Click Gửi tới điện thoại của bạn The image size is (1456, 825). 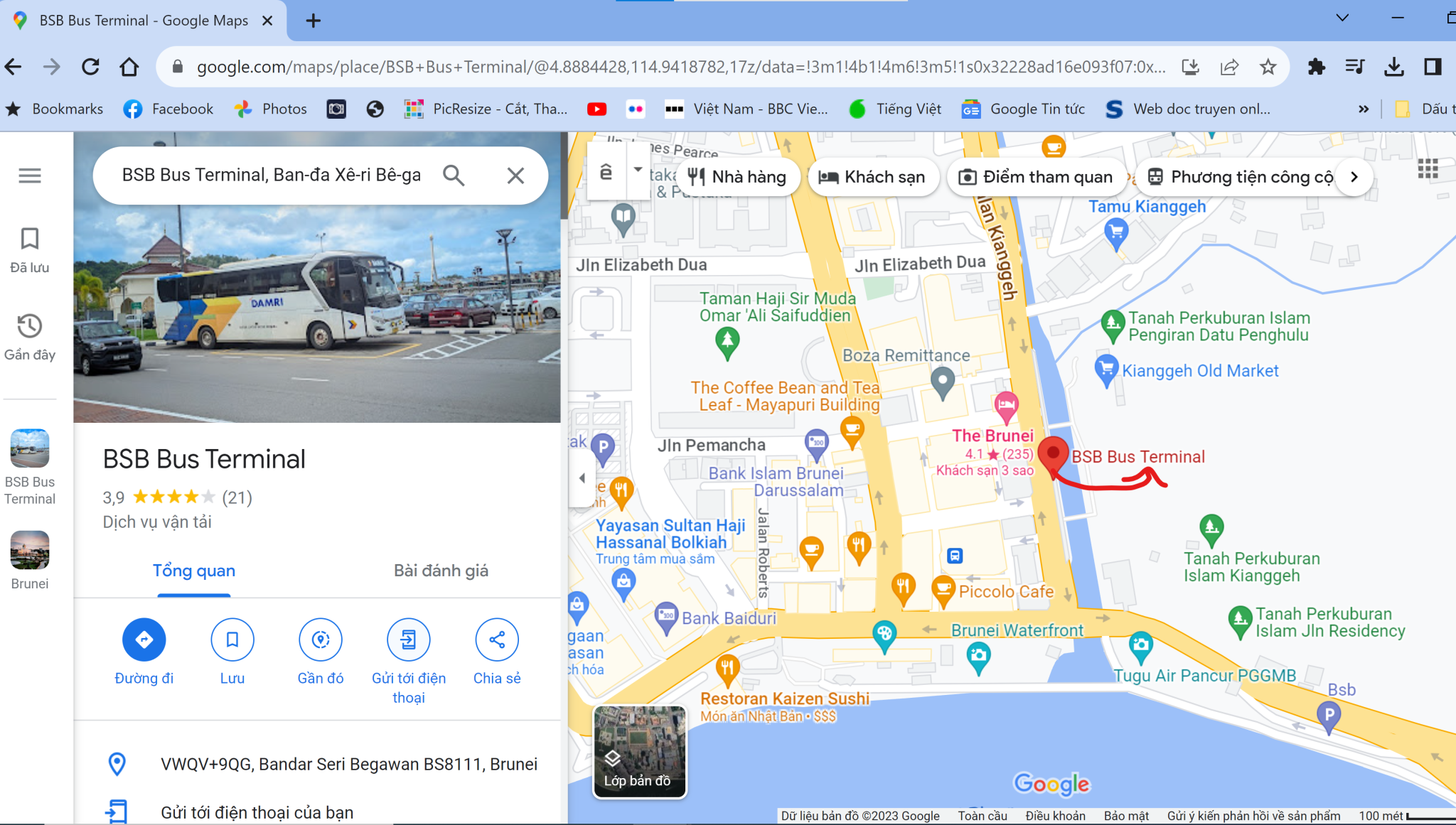pos(317,811)
